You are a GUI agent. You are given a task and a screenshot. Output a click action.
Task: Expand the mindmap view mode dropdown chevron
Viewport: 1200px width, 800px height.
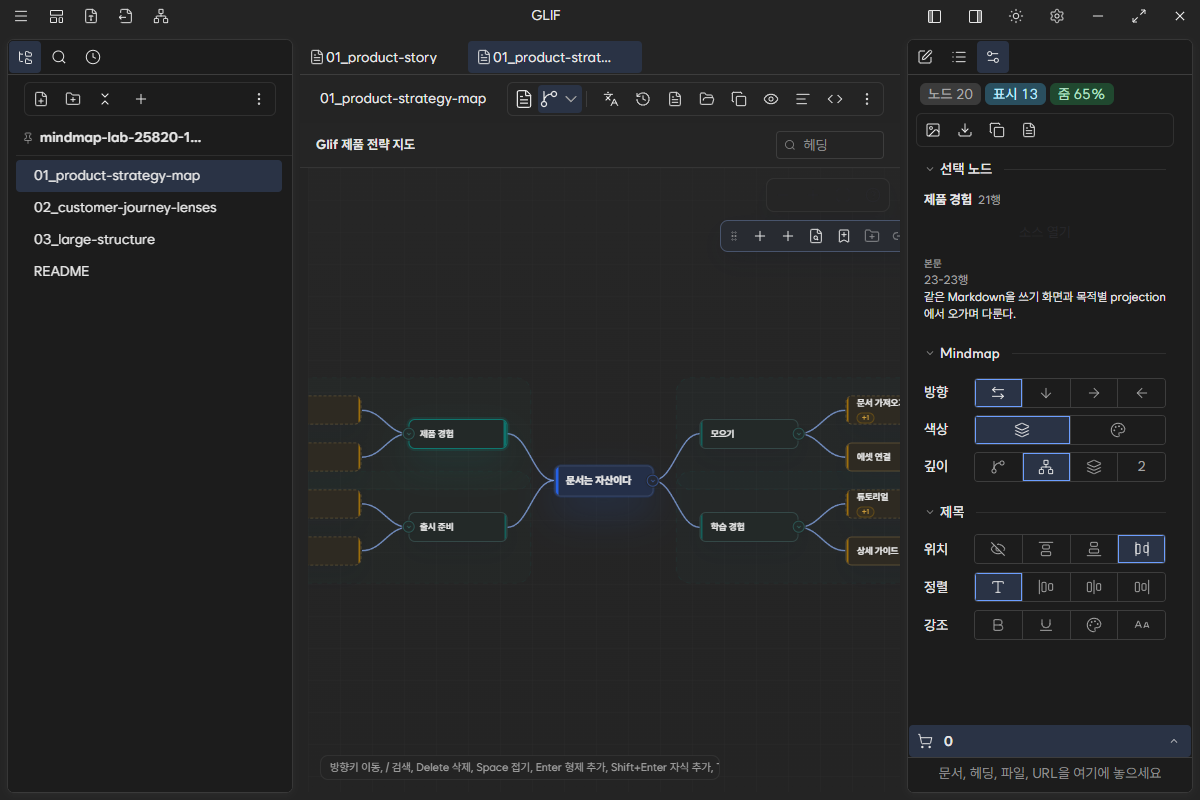[x=571, y=99]
